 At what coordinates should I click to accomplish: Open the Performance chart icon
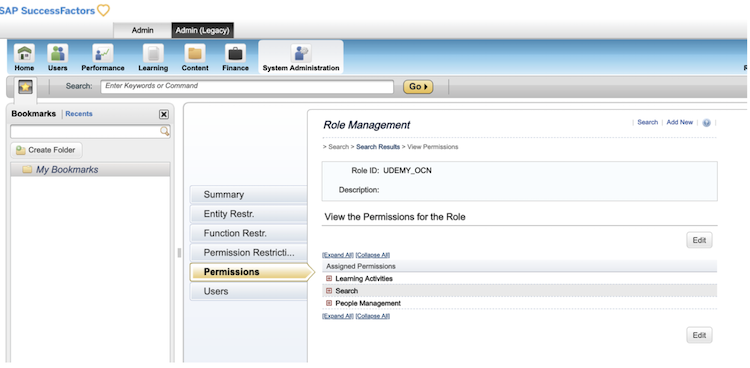click(102, 53)
